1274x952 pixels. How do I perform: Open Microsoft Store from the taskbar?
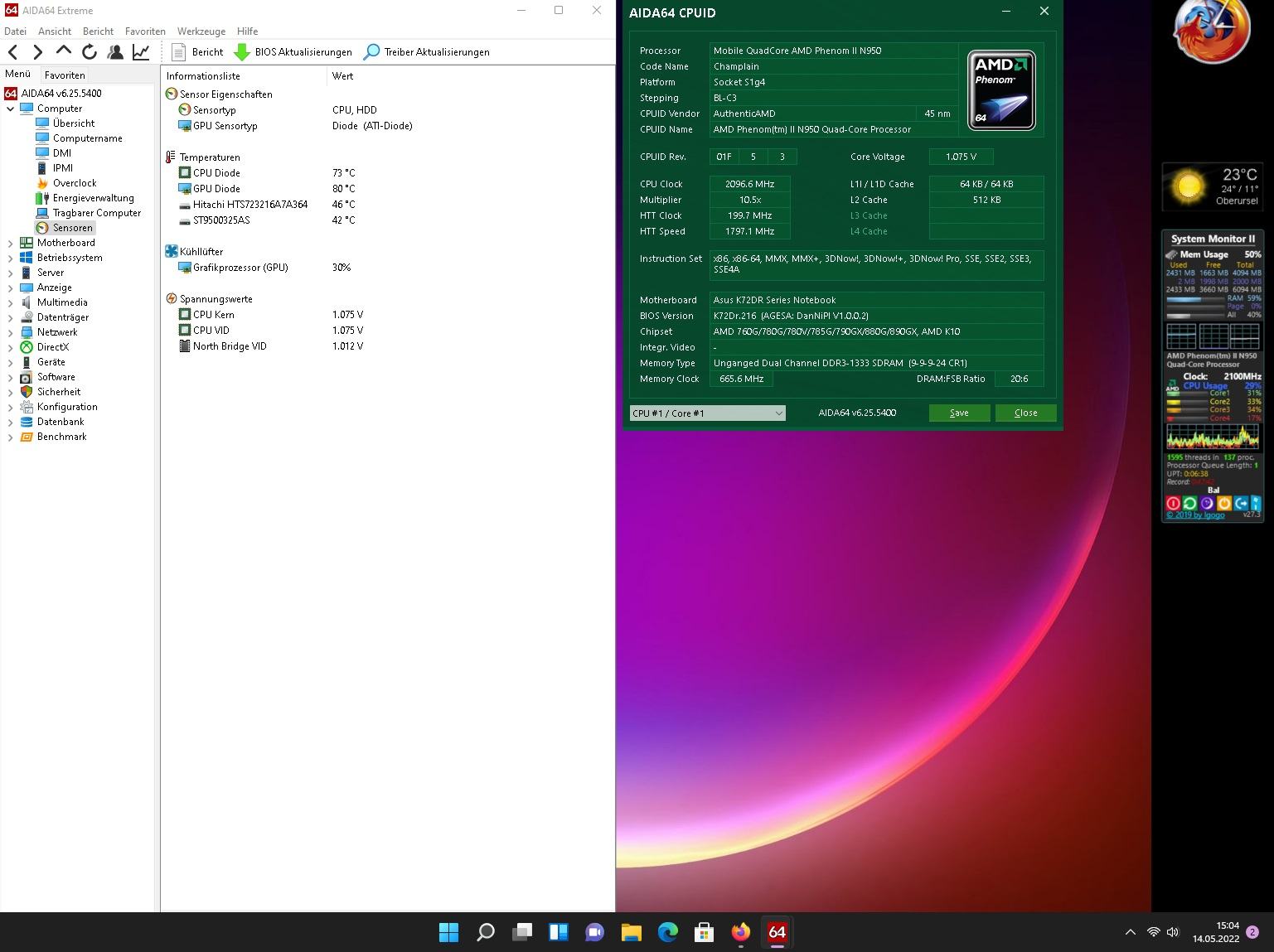pyautogui.click(x=705, y=932)
